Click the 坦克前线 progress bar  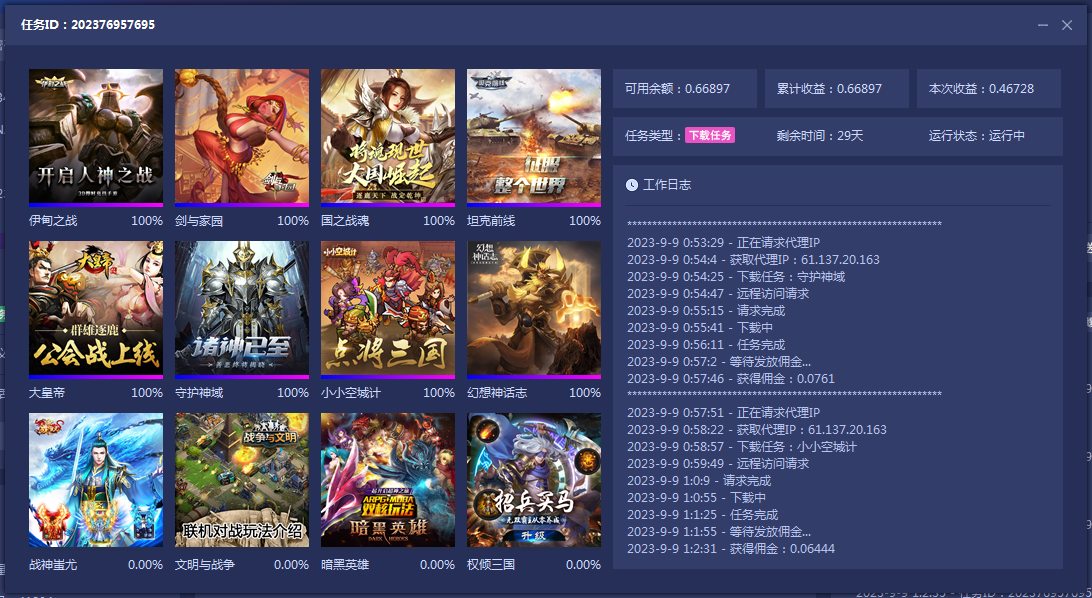click(534, 205)
